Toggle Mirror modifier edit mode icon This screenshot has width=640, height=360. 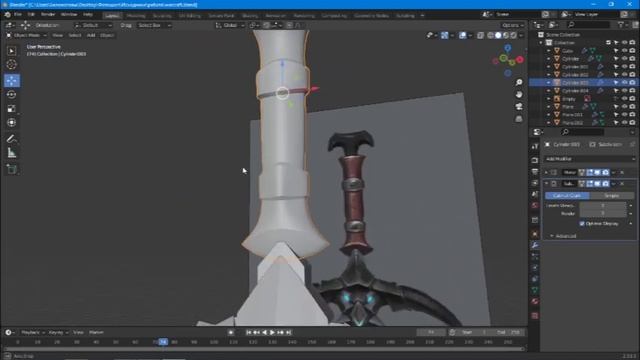(589, 172)
